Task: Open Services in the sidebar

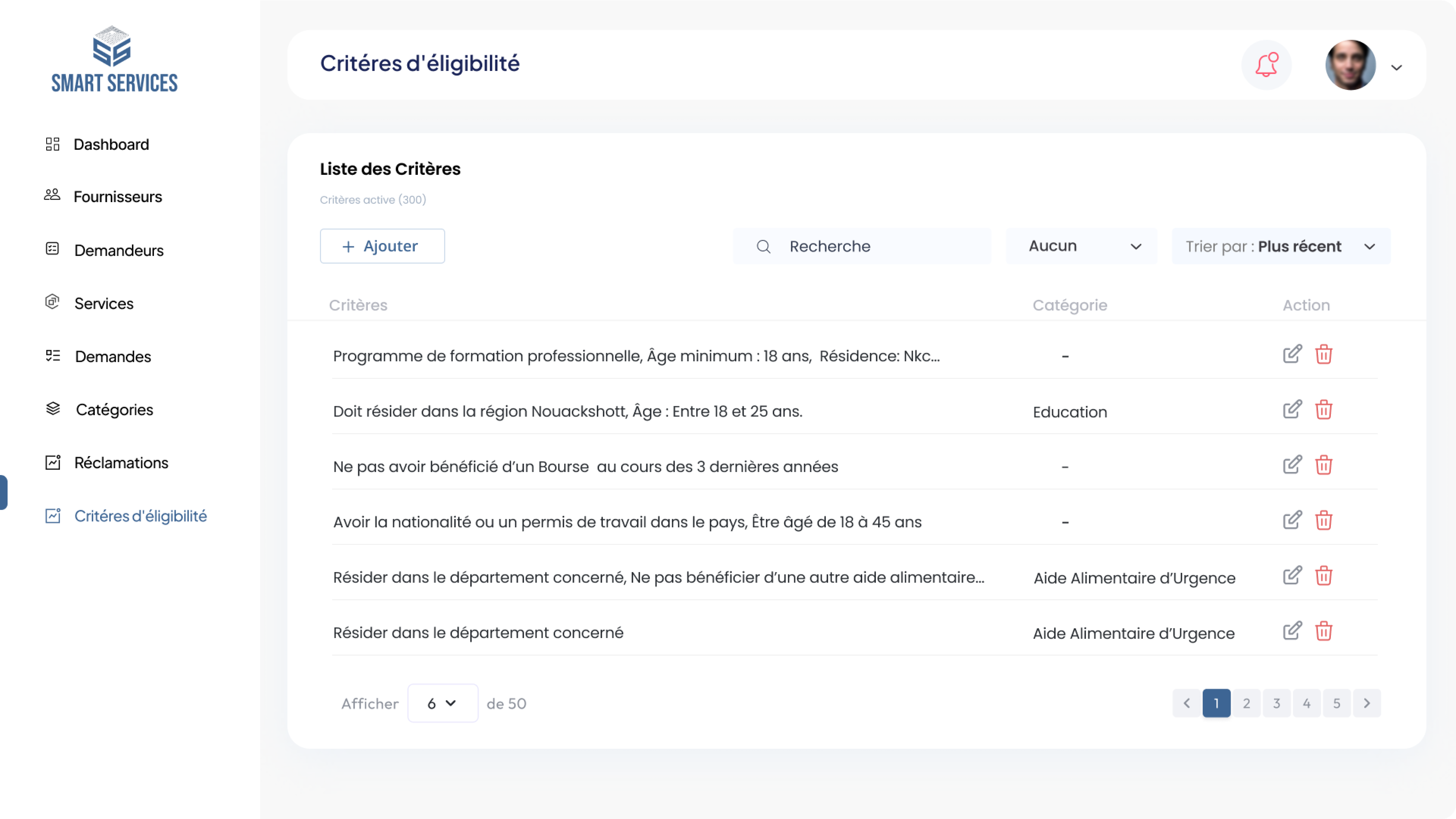Action: click(89, 303)
